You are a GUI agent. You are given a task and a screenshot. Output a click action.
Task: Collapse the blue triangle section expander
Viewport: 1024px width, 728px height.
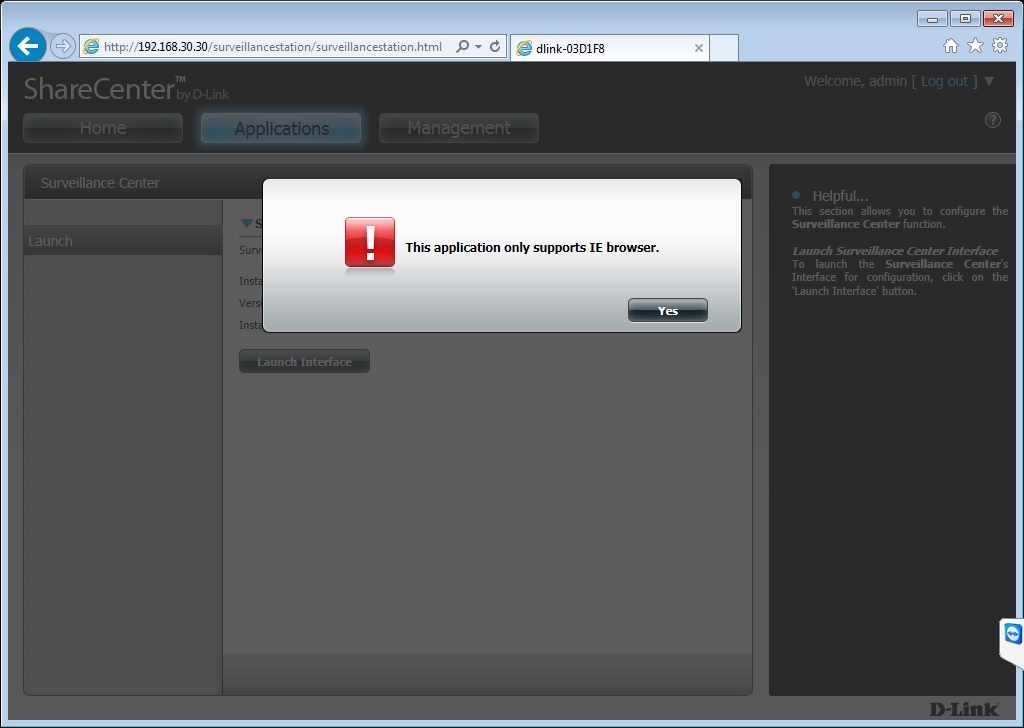tap(247, 223)
